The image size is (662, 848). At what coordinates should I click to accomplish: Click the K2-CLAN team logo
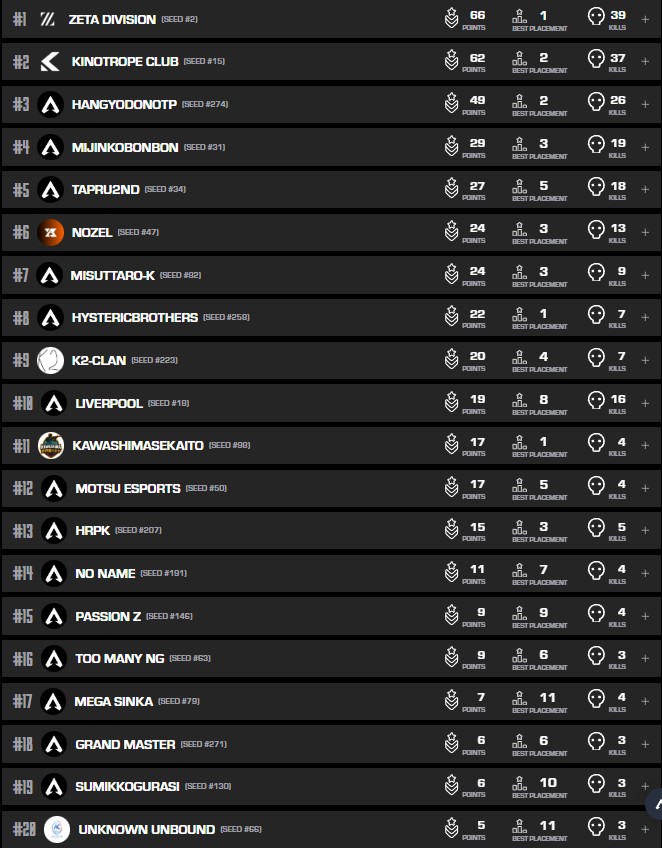point(50,360)
